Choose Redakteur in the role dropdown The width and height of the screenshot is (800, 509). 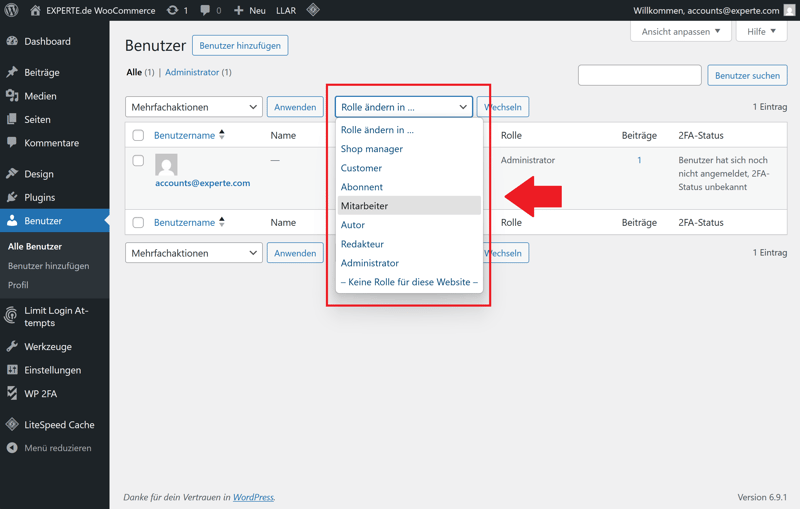(x=362, y=244)
